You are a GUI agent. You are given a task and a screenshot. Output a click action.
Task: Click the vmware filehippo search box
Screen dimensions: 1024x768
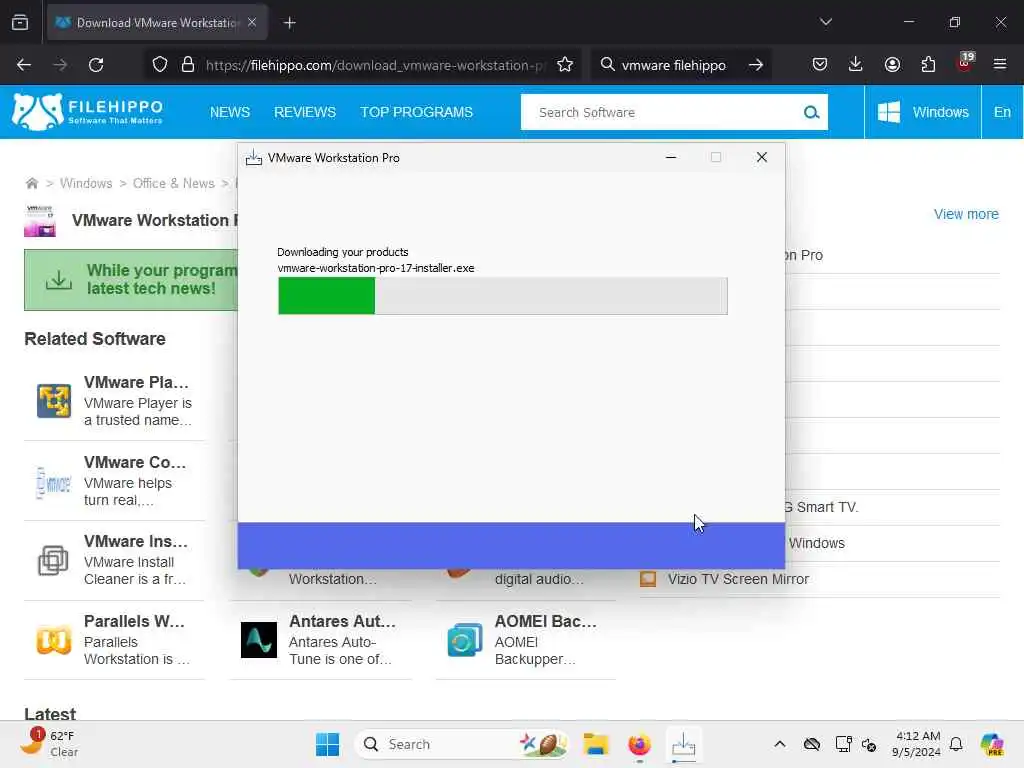pos(673,65)
